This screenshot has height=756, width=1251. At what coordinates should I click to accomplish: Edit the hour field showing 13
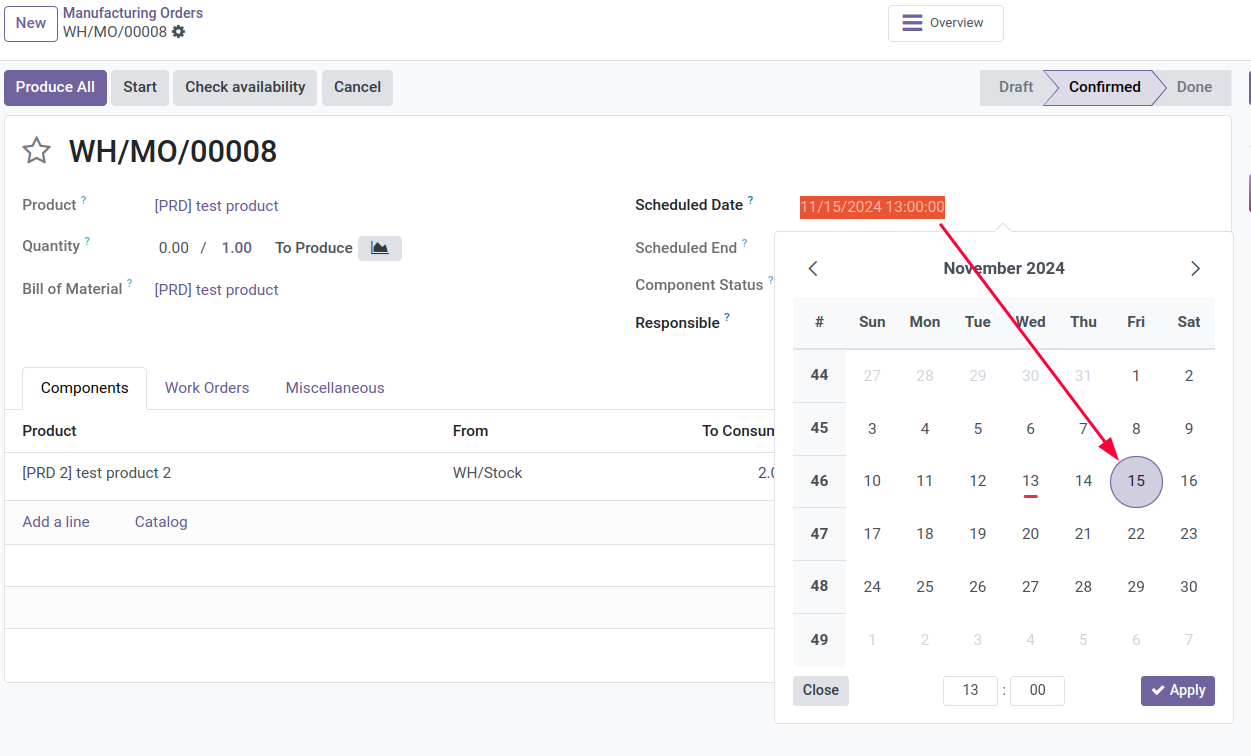click(x=970, y=690)
